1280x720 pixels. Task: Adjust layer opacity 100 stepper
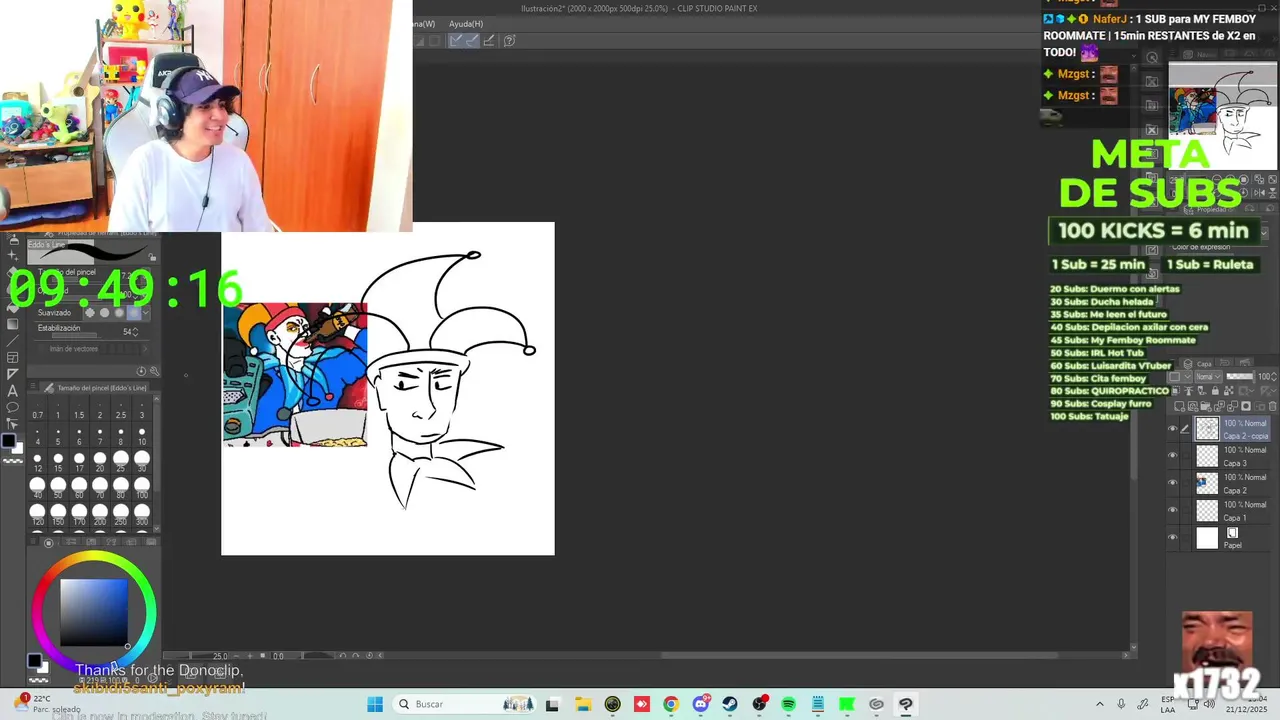coord(1274,376)
